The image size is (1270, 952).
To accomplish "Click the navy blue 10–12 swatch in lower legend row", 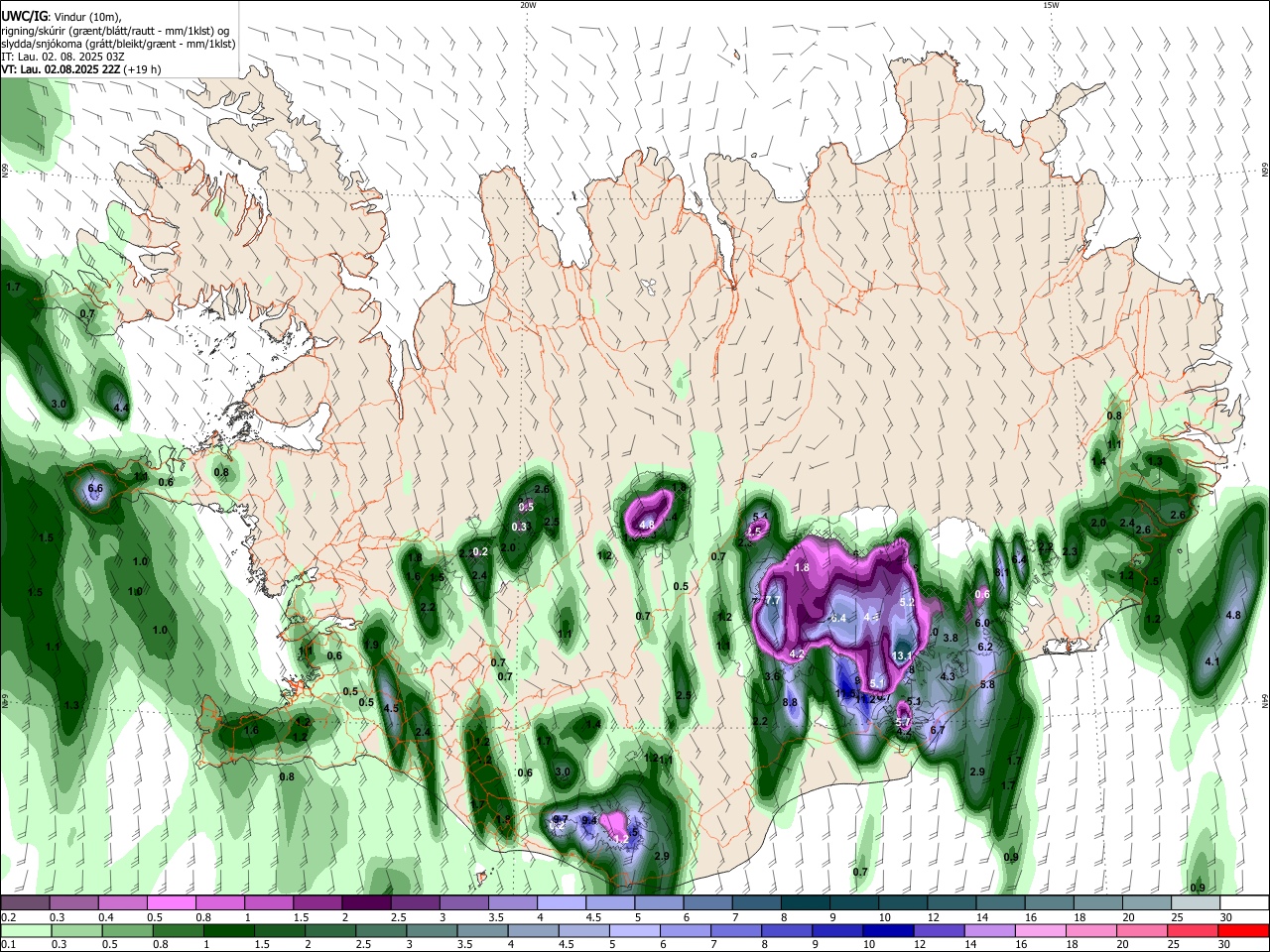I will (887, 931).
